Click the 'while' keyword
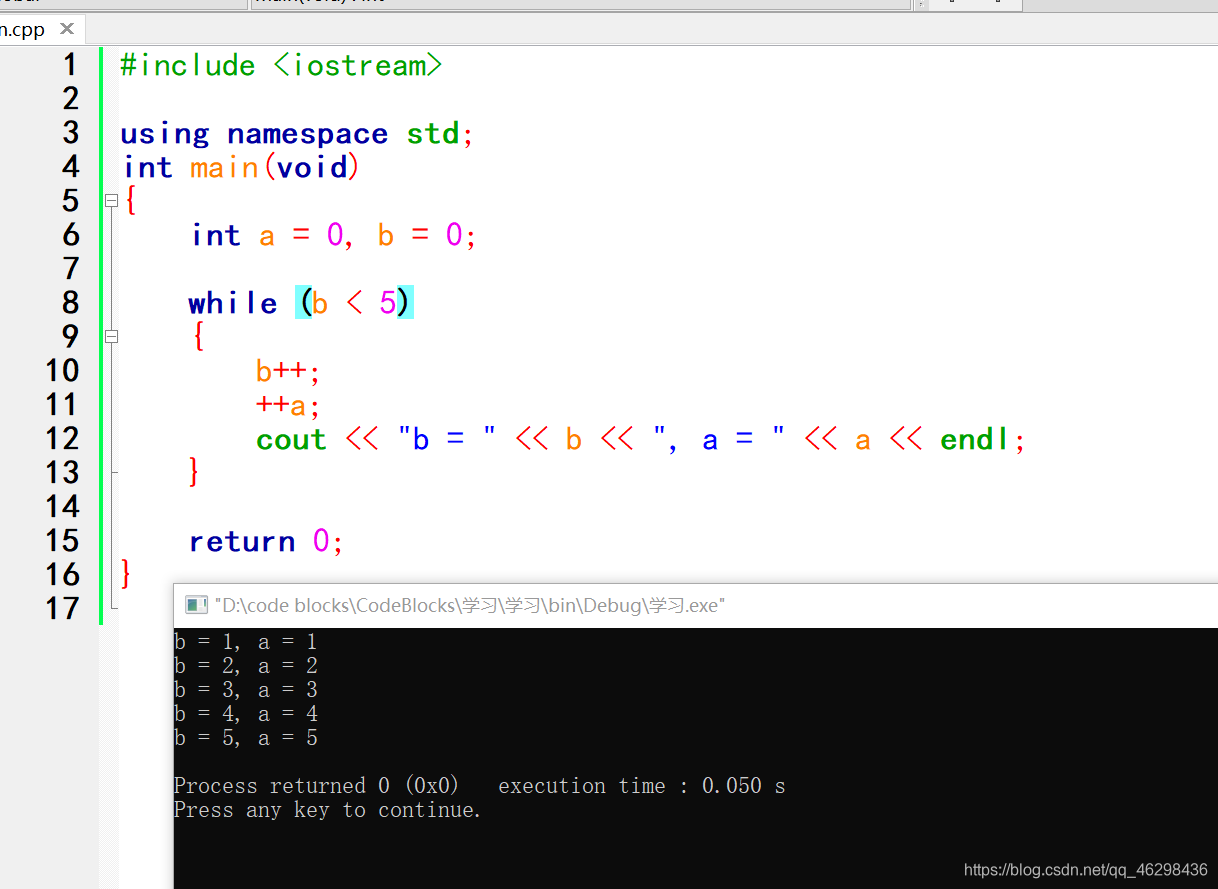1218x889 pixels. [x=233, y=303]
